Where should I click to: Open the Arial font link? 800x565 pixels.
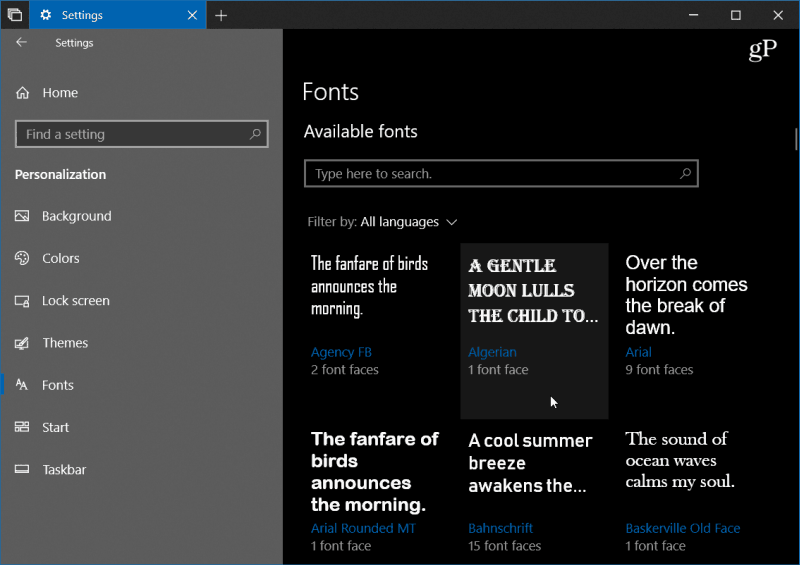coord(638,352)
